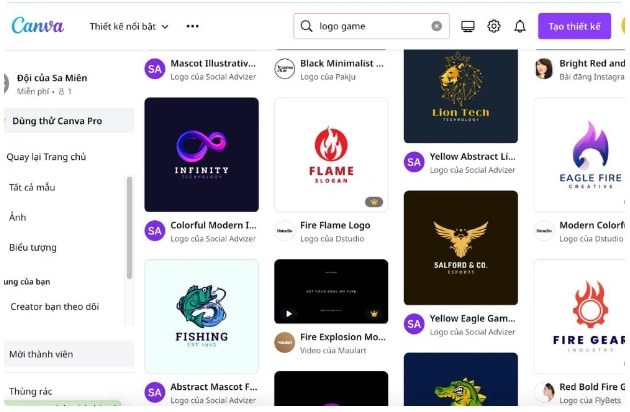Click the Tạo thiết kế button

(574, 26)
